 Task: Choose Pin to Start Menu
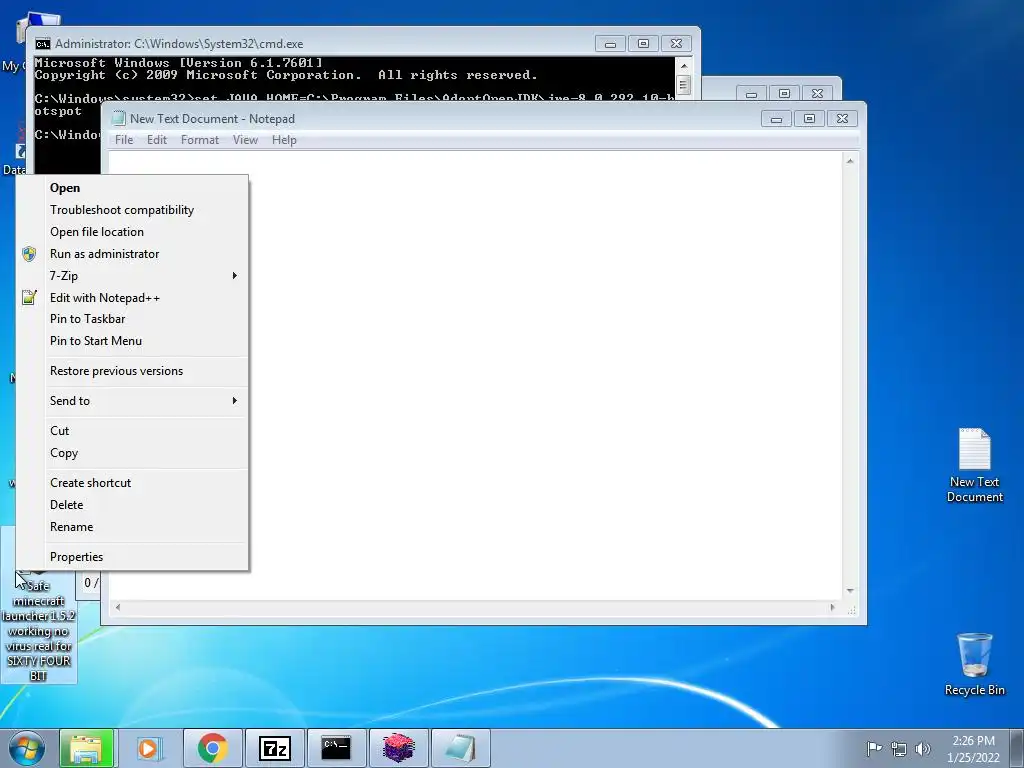point(132,341)
